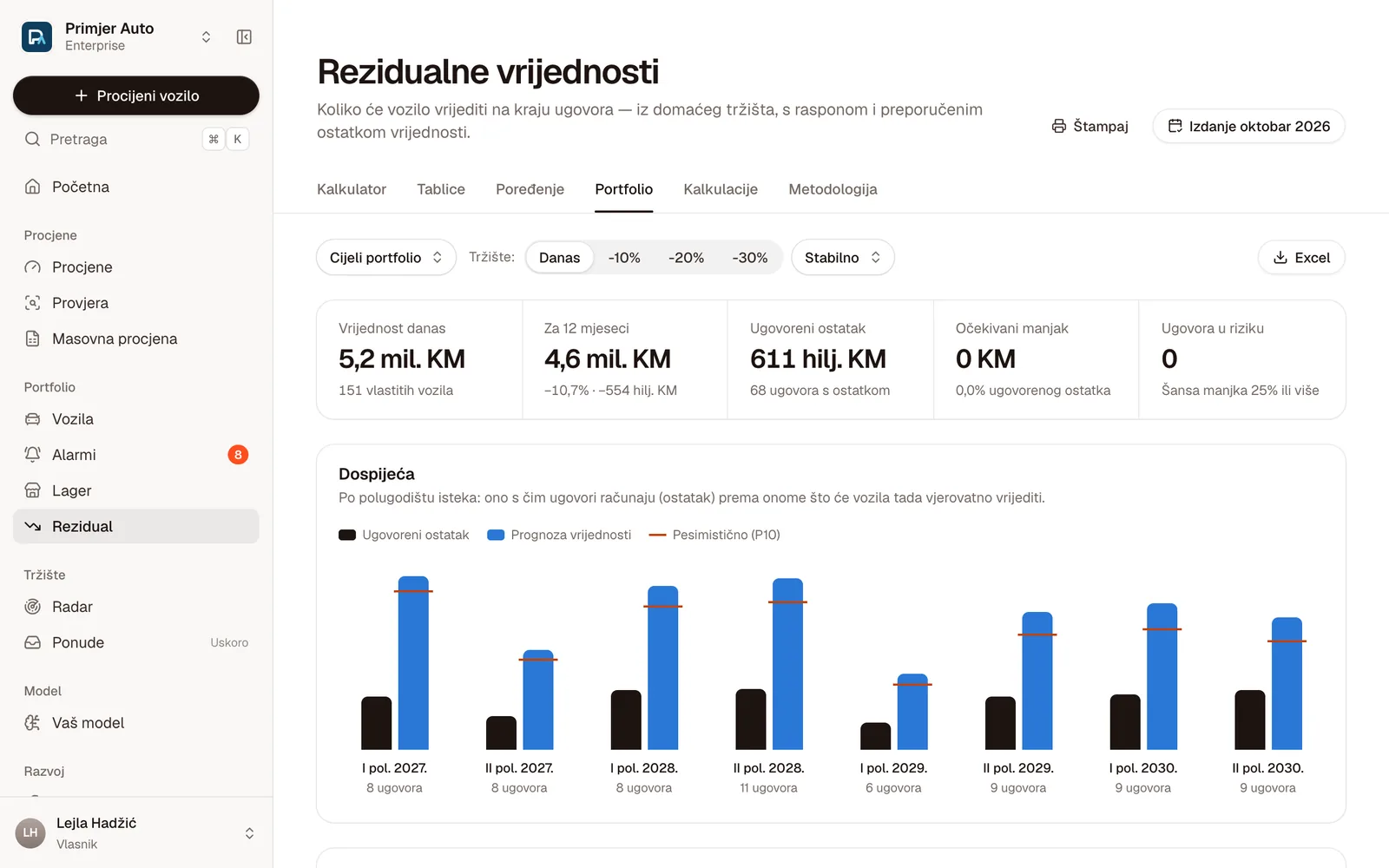Screen dimensions: 1389x868
Task: Click the Alarmi bell icon
Action: [x=32, y=455]
